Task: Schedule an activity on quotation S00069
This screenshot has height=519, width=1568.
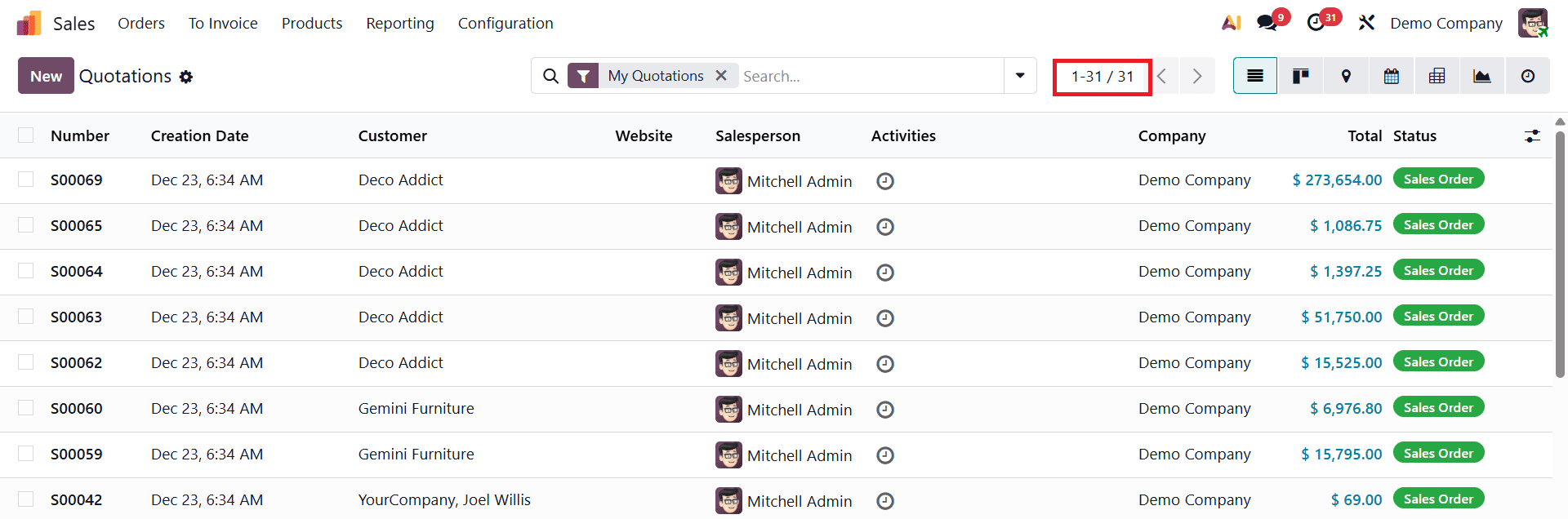Action: coord(885,181)
